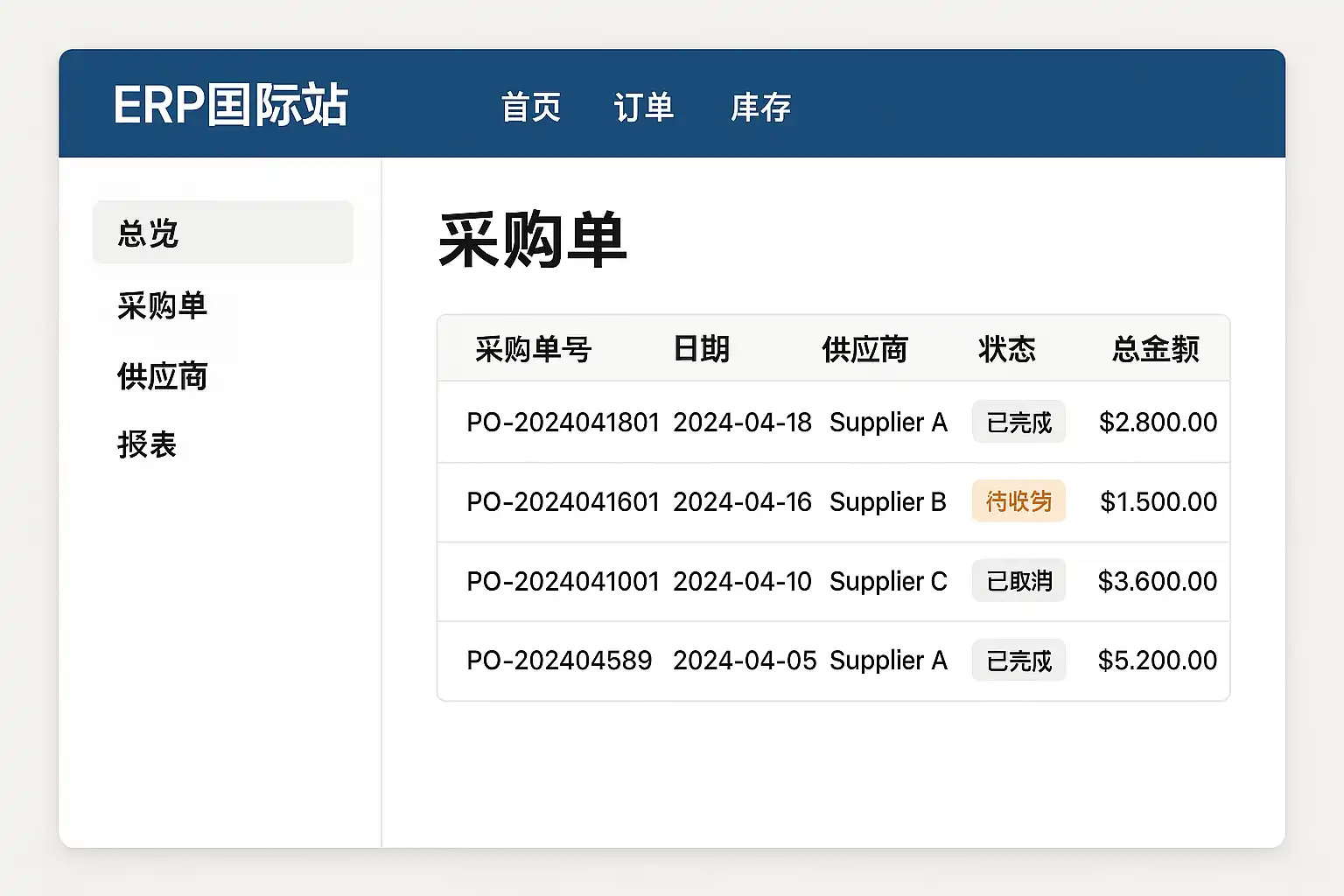Click the 已取消 status badge
The height and width of the screenshot is (896, 1344).
point(1018,581)
